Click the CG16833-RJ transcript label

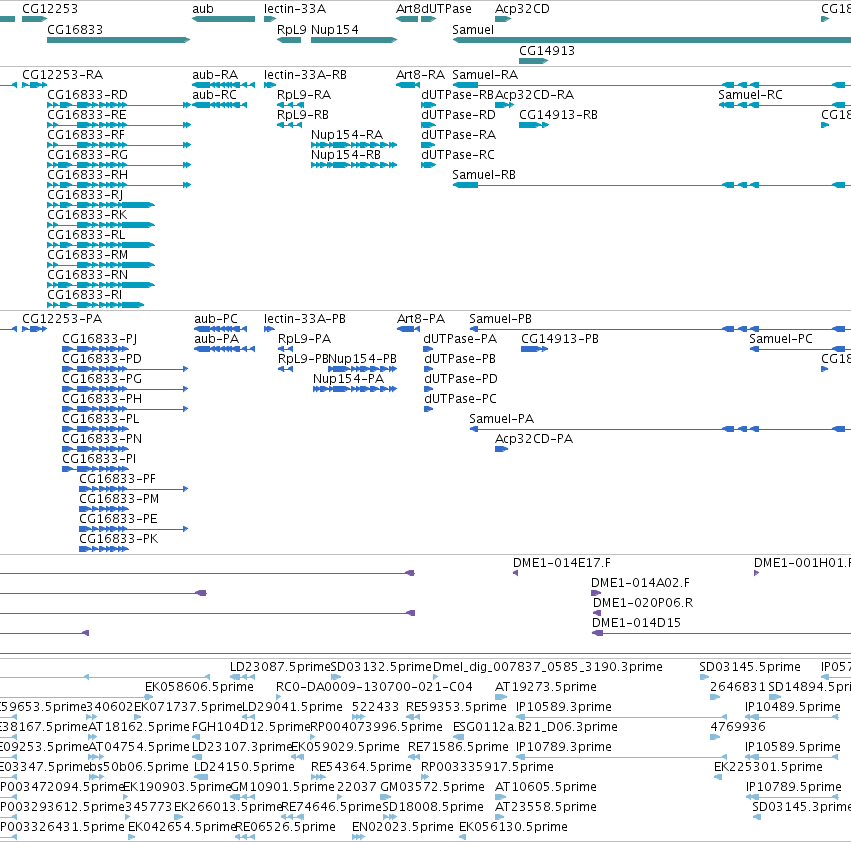pos(85,195)
